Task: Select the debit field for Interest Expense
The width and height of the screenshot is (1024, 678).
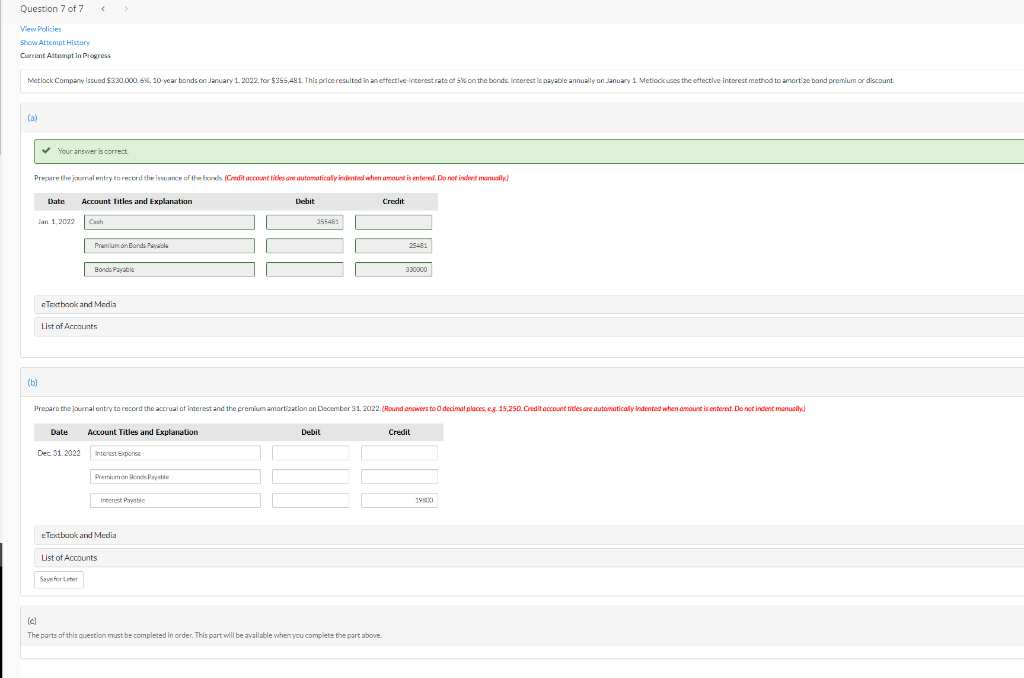Action: tap(310, 453)
